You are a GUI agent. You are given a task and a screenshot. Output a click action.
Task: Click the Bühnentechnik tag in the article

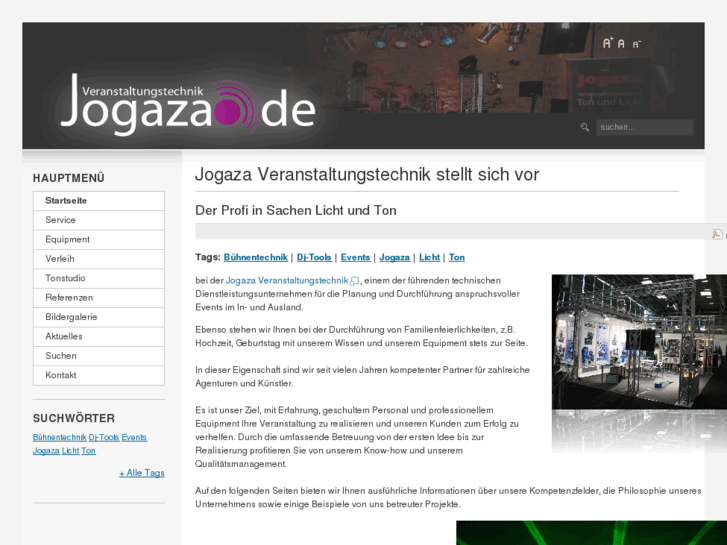[255, 257]
